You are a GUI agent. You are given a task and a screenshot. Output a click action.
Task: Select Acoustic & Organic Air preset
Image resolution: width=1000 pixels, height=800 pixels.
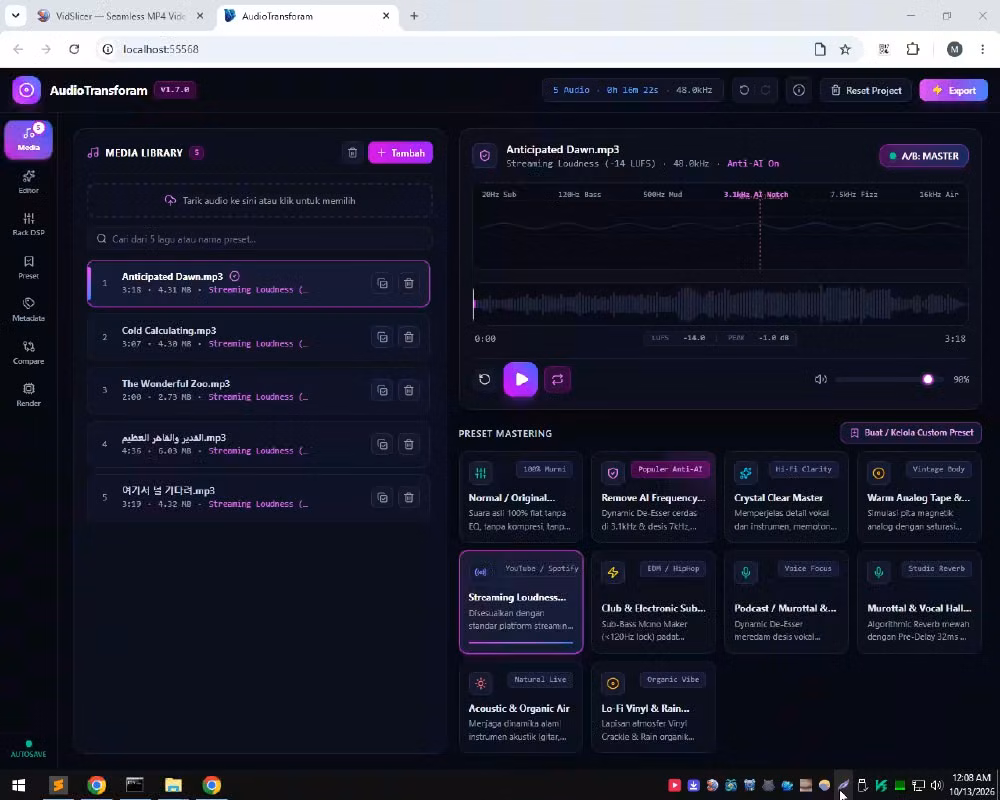pos(520,707)
